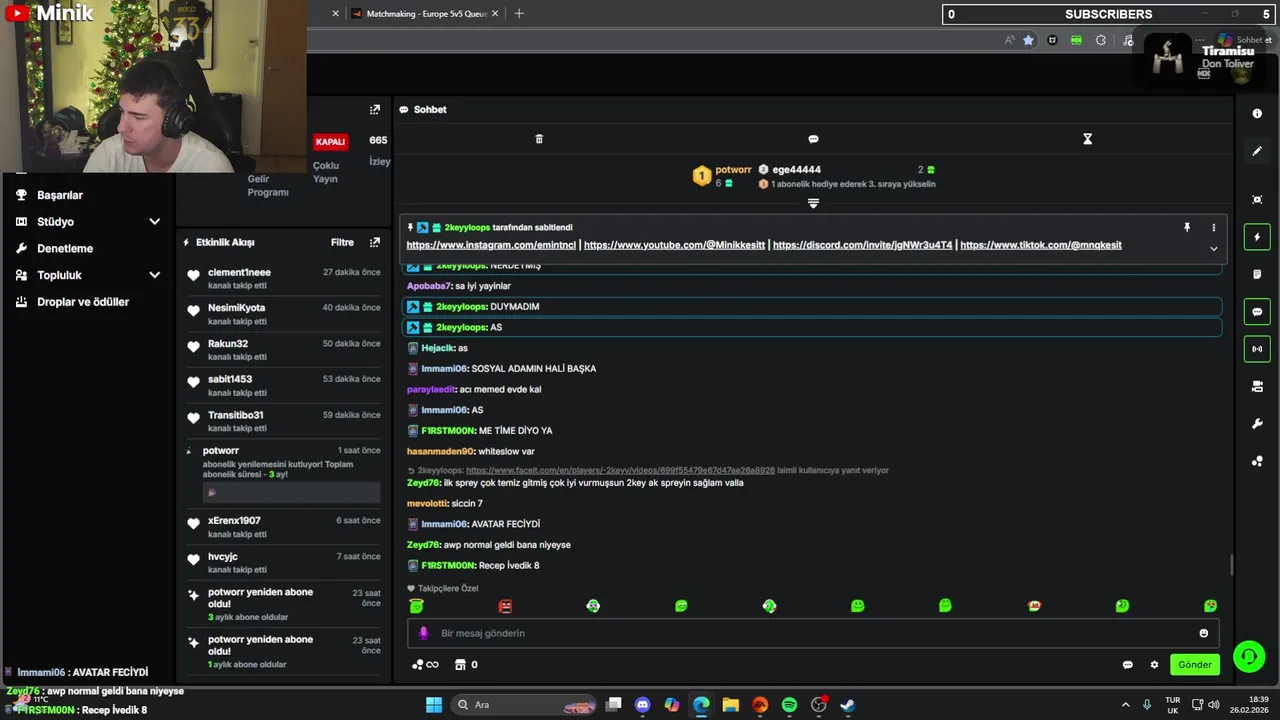
Task: Open the emoji picker in message box
Action: click(x=1204, y=633)
